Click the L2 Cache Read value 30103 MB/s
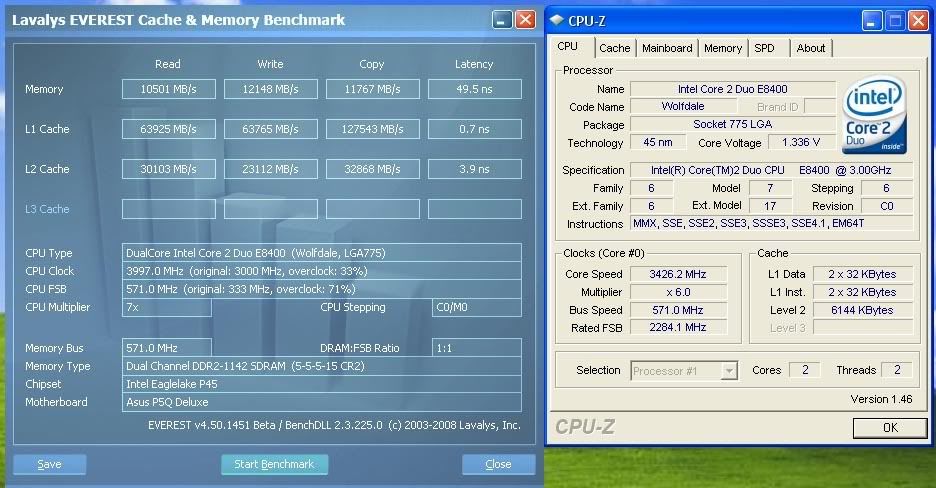 168,169
